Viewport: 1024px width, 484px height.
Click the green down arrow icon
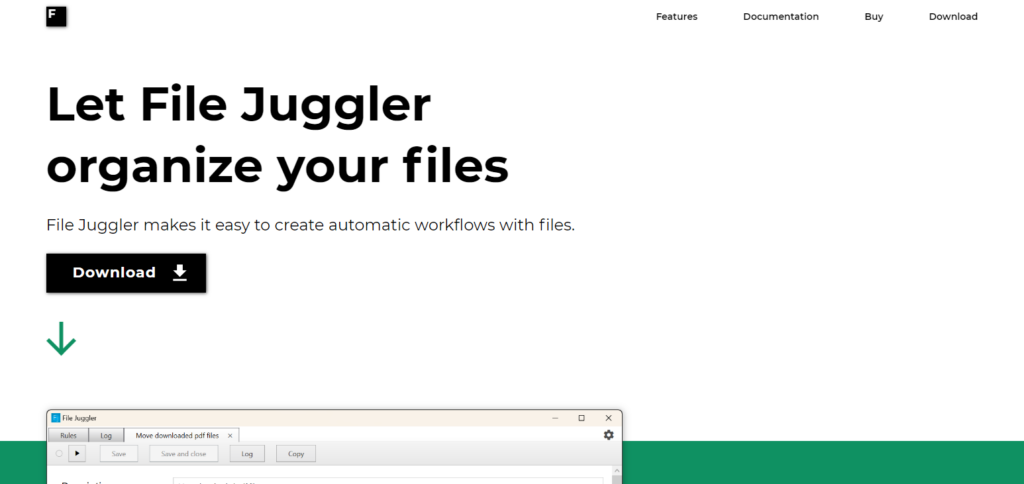pos(61,338)
